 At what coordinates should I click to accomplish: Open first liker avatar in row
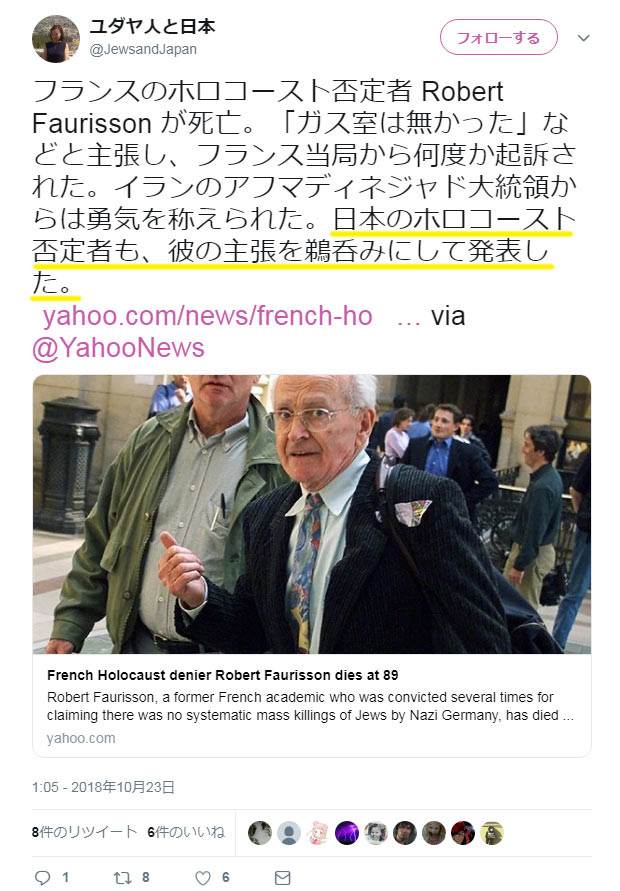pyautogui.click(x=260, y=832)
